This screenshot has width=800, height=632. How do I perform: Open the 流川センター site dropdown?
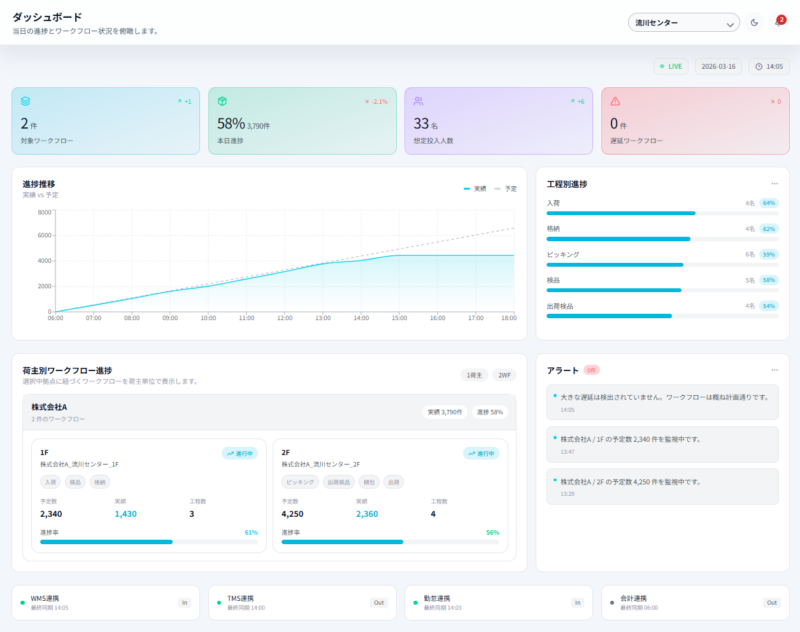[x=684, y=22]
